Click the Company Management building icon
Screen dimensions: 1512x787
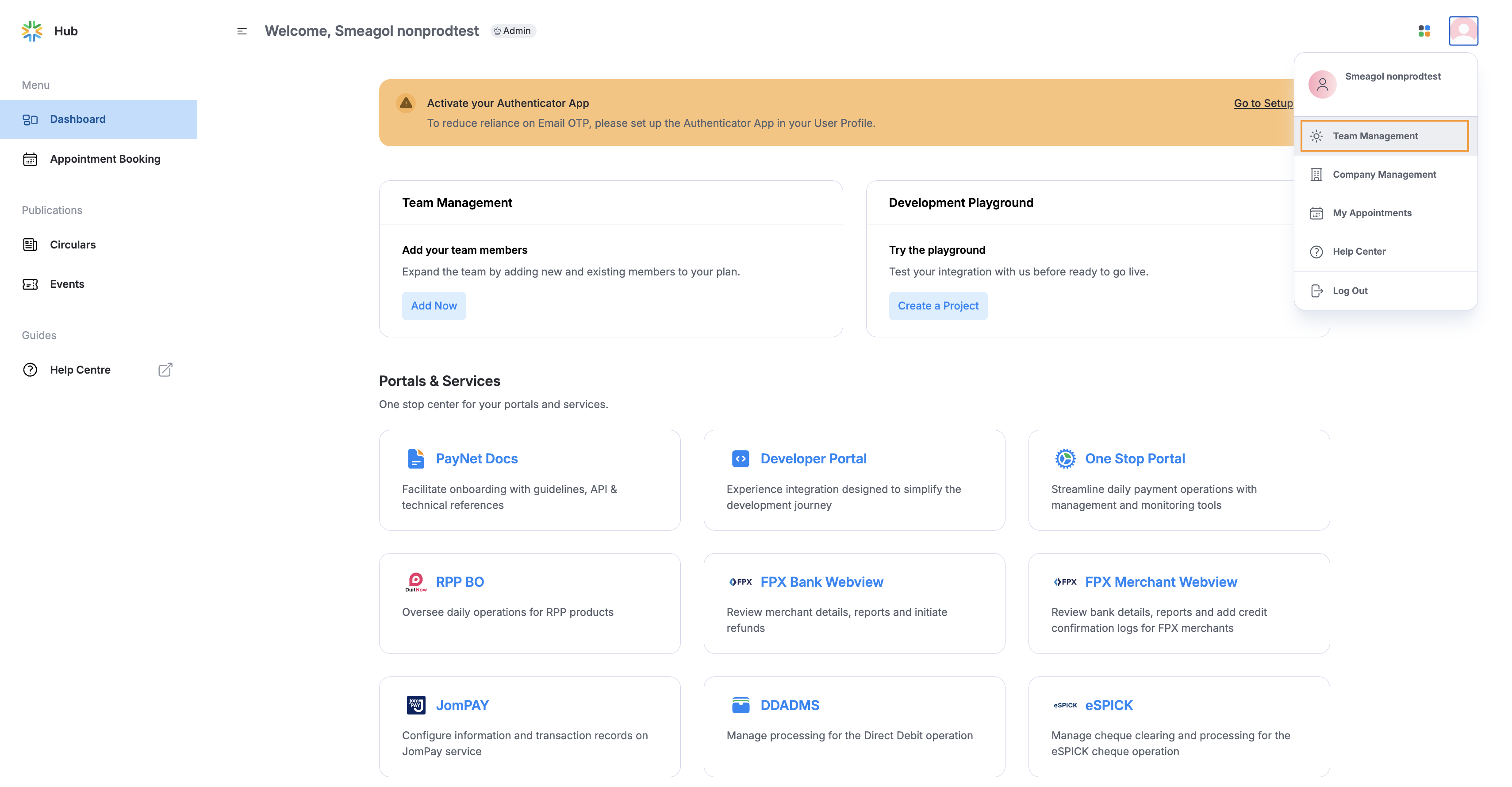pos(1316,175)
